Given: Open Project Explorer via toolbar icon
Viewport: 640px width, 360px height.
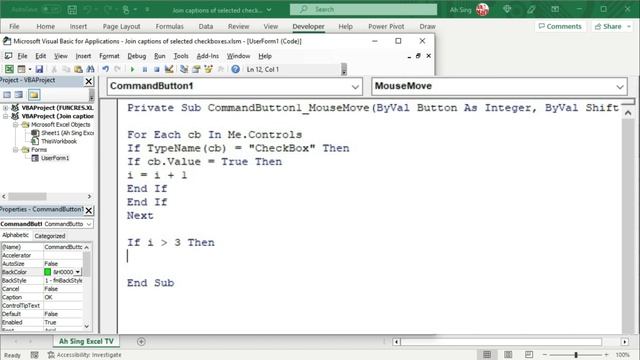Looking at the screenshot, I should (x=184, y=69).
